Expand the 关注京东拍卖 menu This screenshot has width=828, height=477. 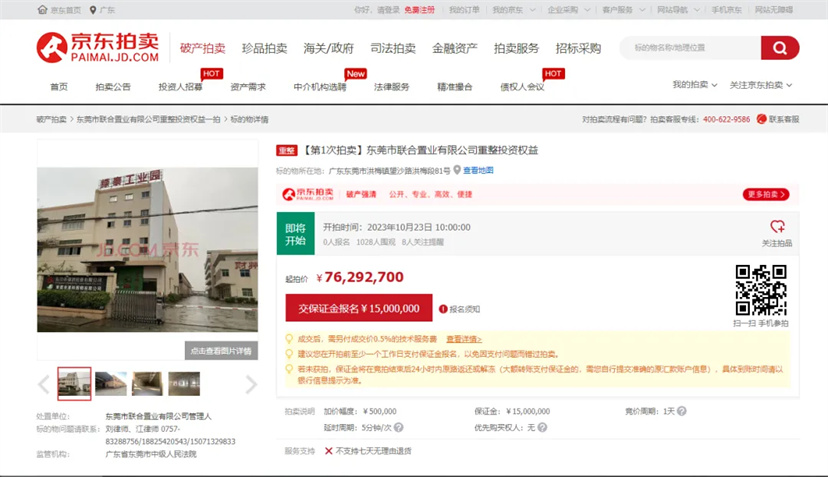coord(761,85)
